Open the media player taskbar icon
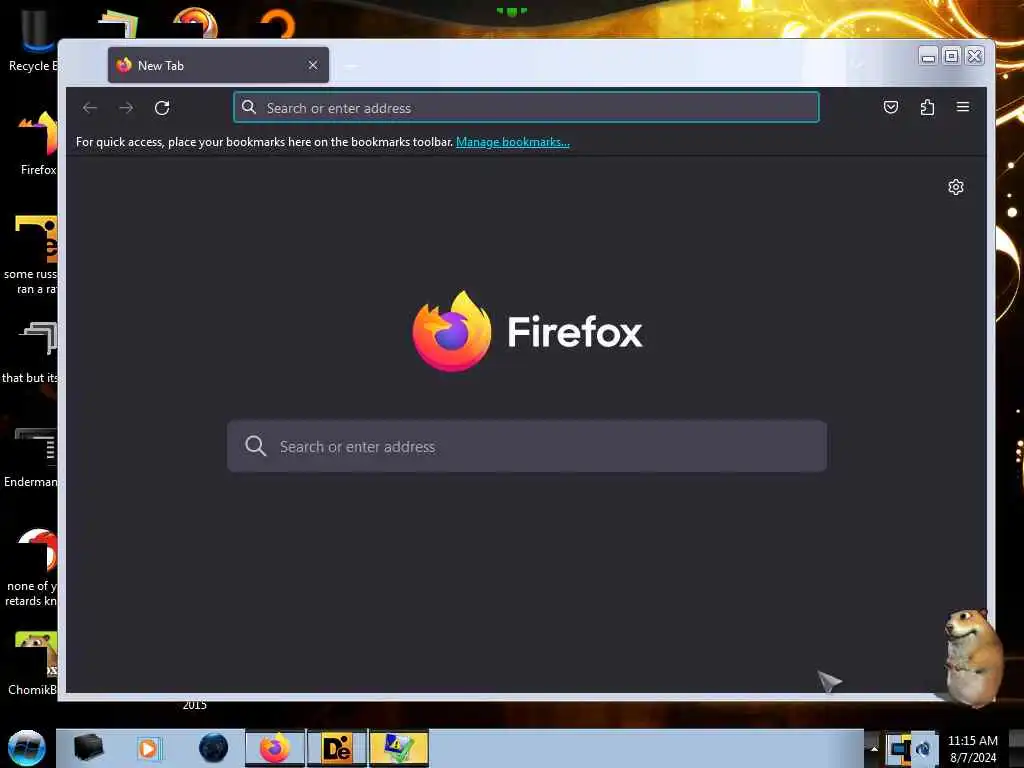1024x768 pixels. (x=148, y=748)
